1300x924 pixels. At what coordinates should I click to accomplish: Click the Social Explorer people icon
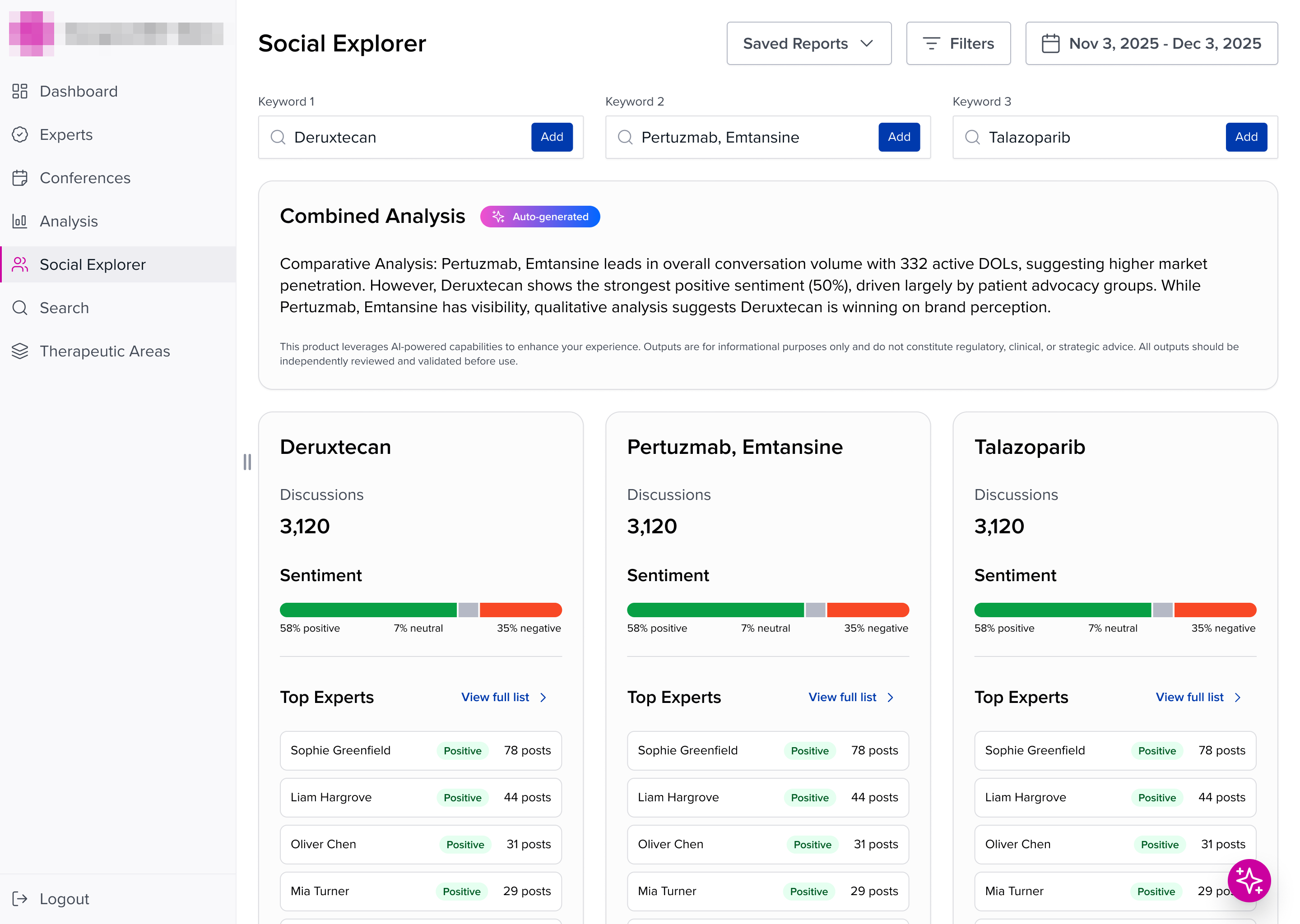point(20,264)
